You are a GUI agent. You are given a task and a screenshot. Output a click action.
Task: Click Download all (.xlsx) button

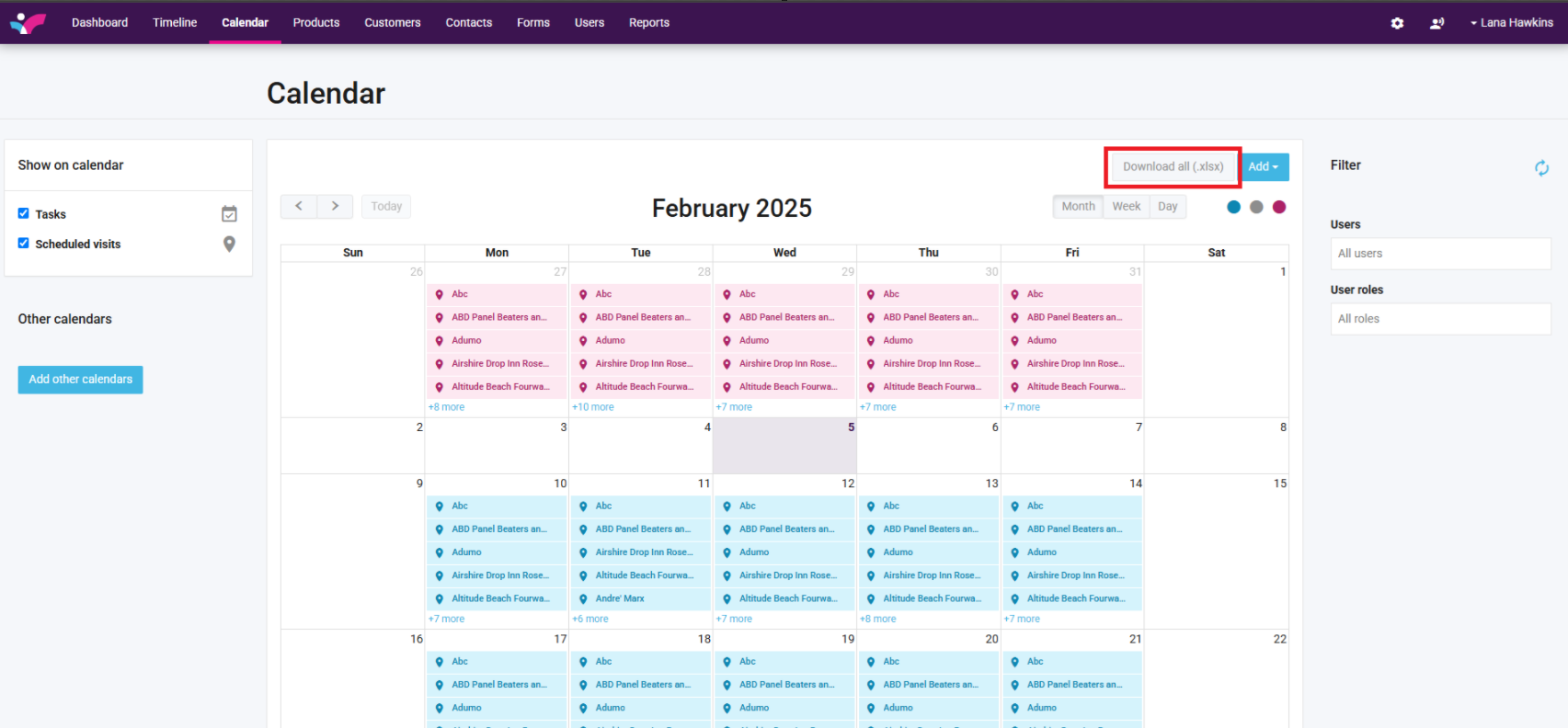click(x=1173, y=167)
